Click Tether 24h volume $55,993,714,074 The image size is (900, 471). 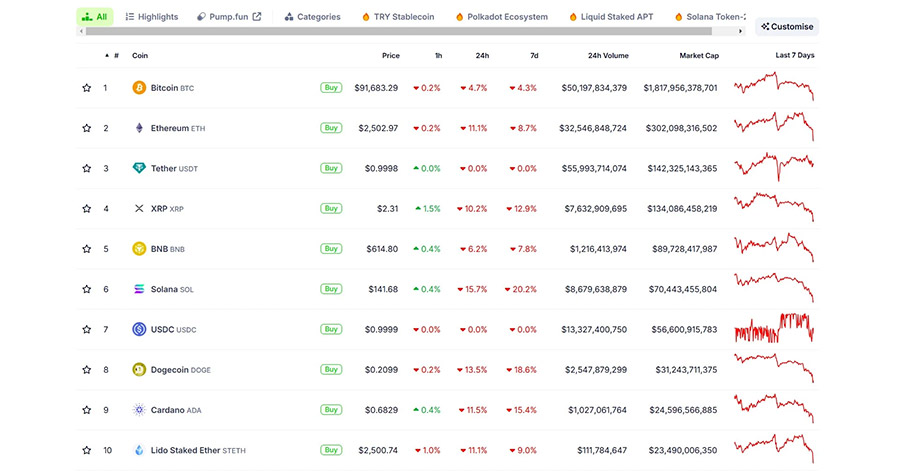click(x=594, y=169)
